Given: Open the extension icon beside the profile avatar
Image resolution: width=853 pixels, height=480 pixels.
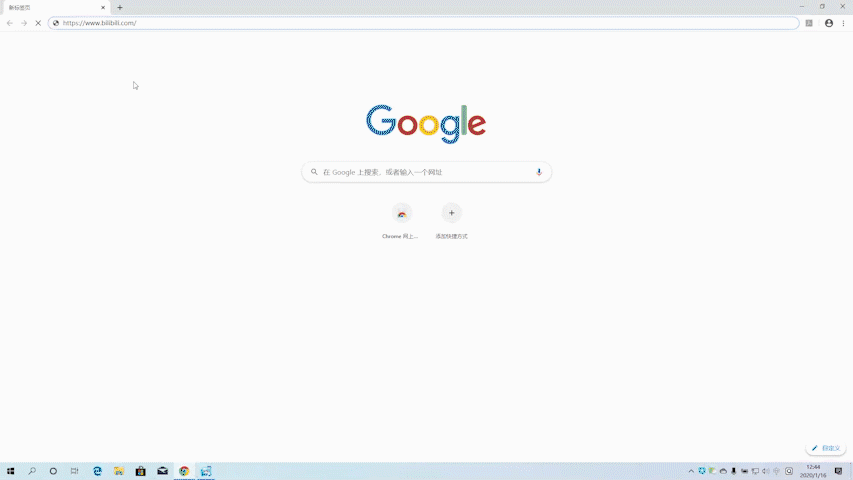Looking at the screenshot, I should (809, 23).
